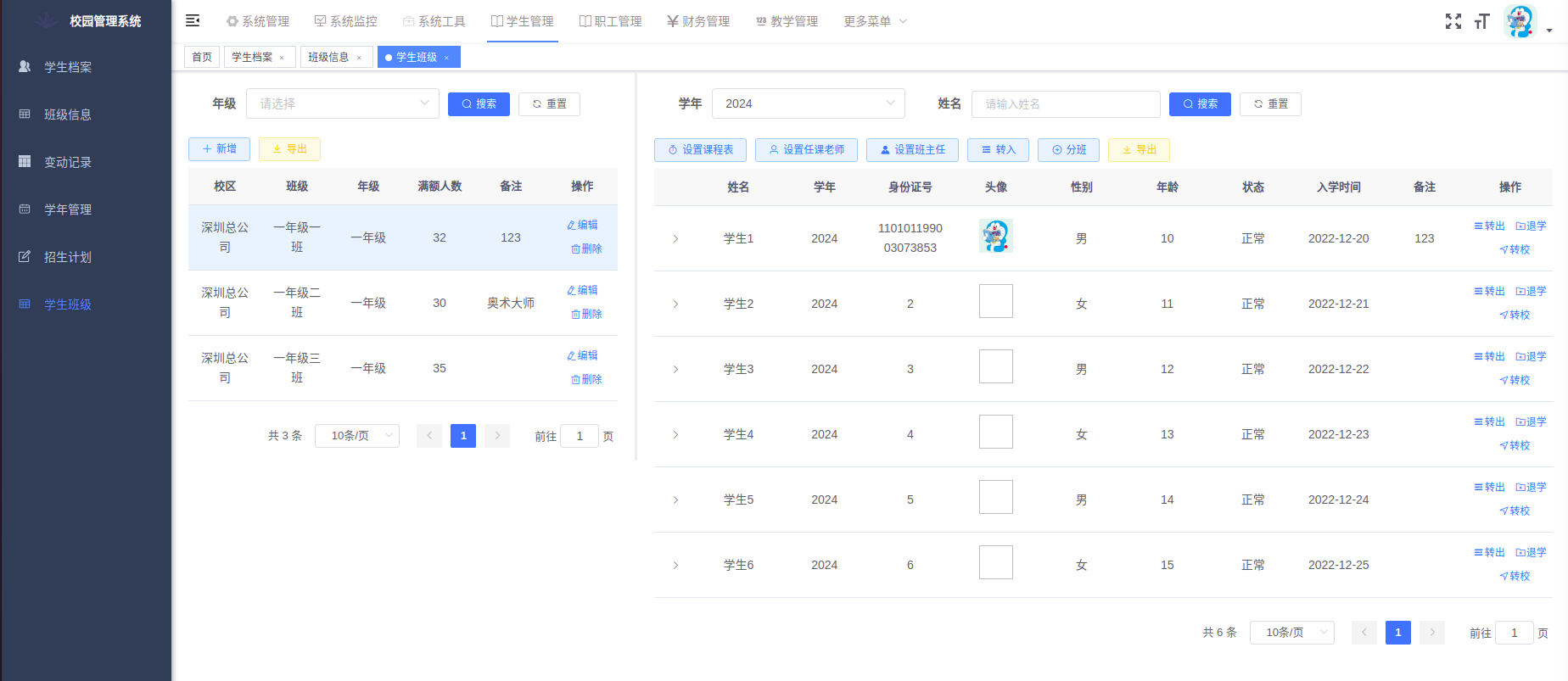Toggle fullscreen mode icon
This screenshot has width=1568, height=681.
click(1453, 21)
